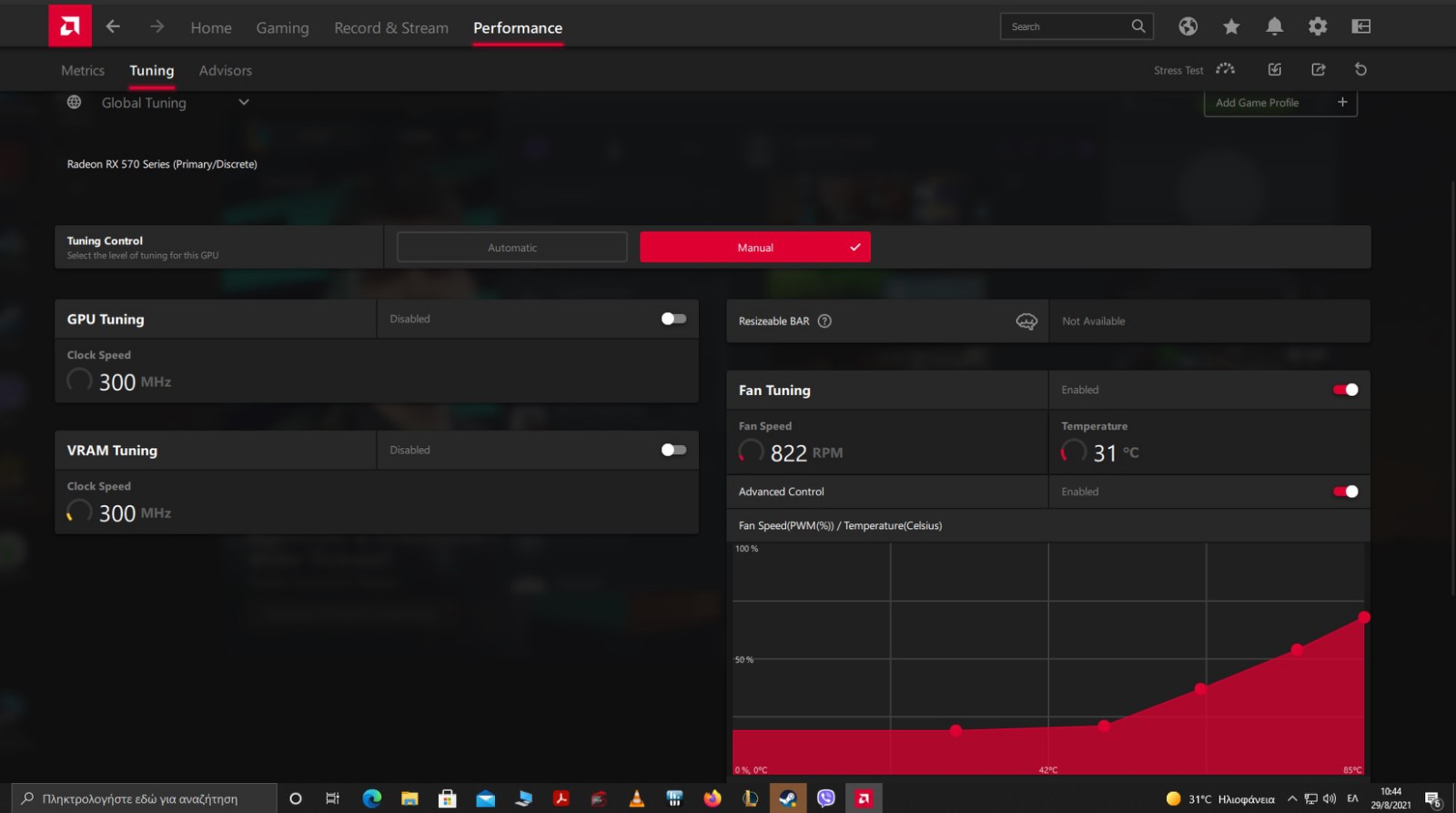Click the reset tuning arrow icon
The height and width of the screenshot is (813, 1456).
point(1360,69)
